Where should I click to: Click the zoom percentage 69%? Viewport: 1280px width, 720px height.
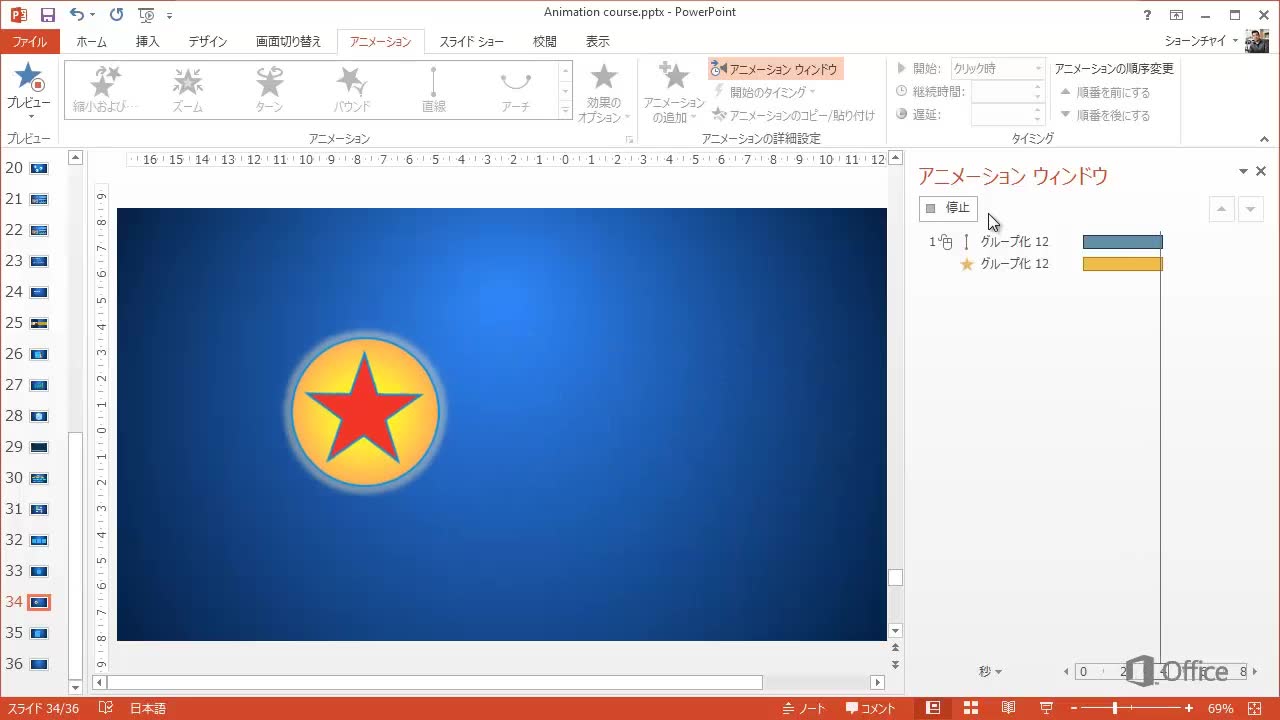click(x=1220, y=708)
